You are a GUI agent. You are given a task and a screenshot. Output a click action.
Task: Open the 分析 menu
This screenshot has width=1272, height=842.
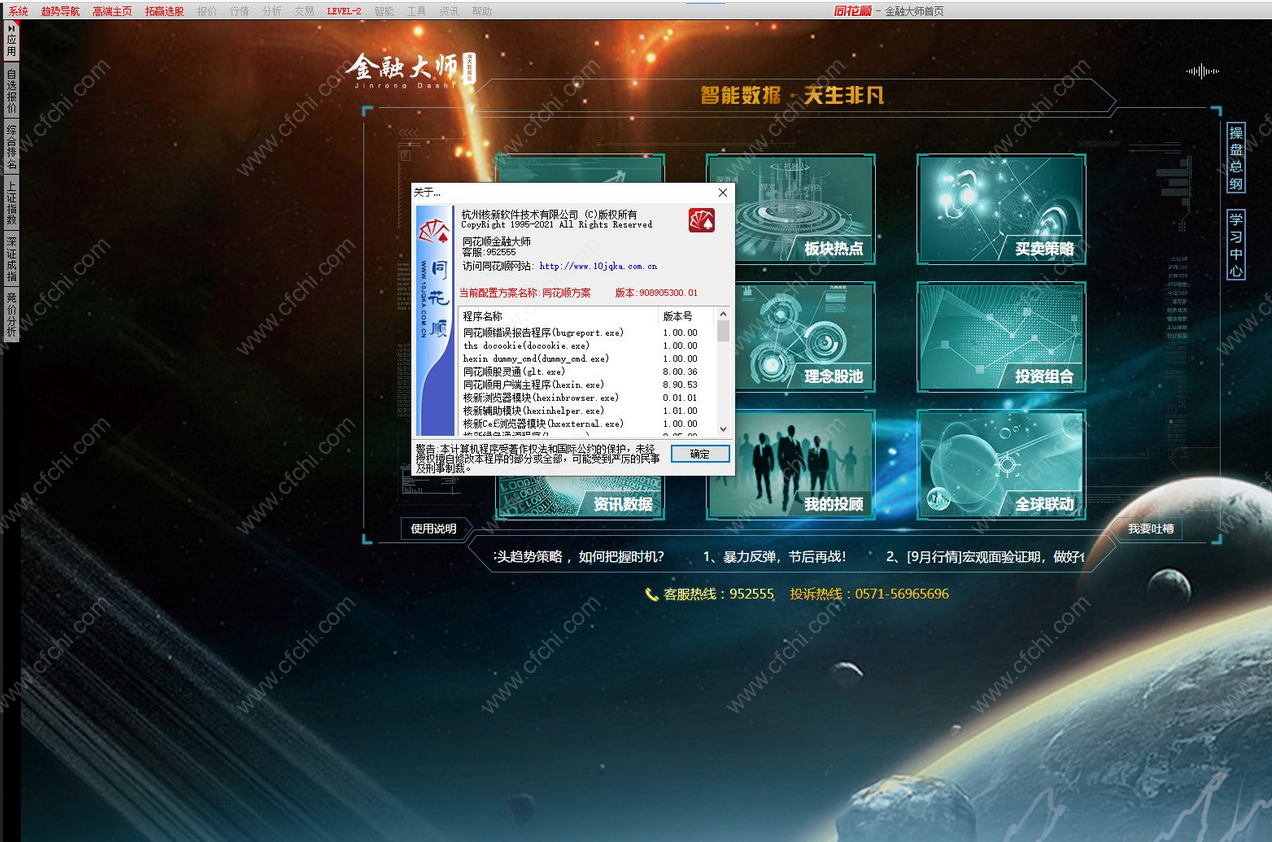coord(272,11)
